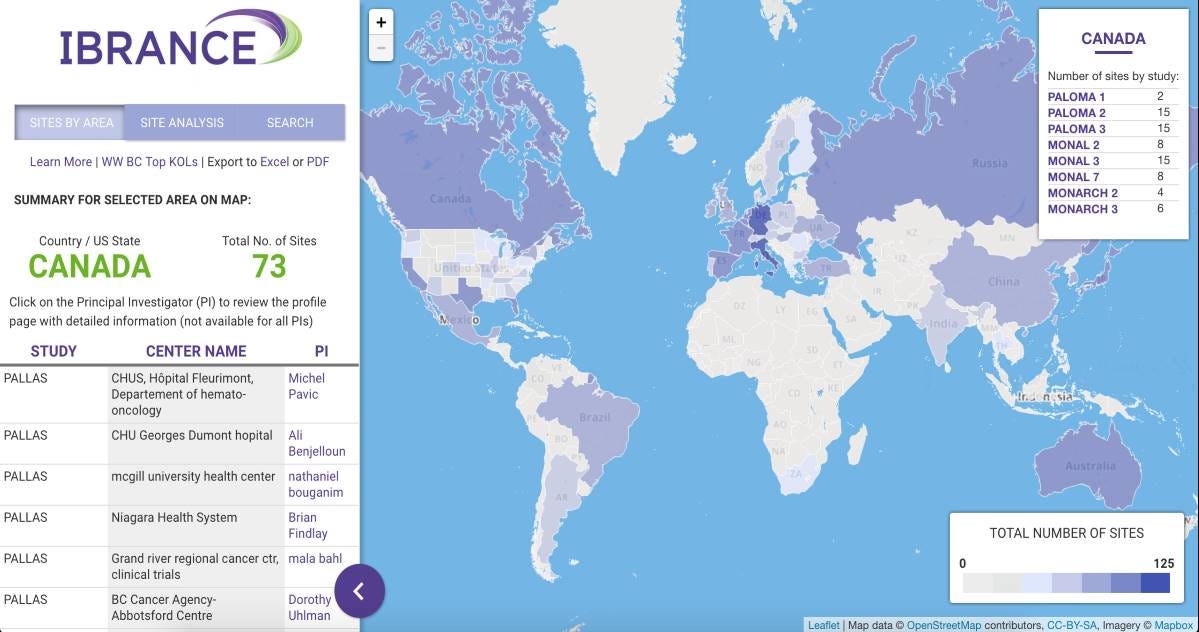
Task: Select Canada on the map
Action: (450, 199)
